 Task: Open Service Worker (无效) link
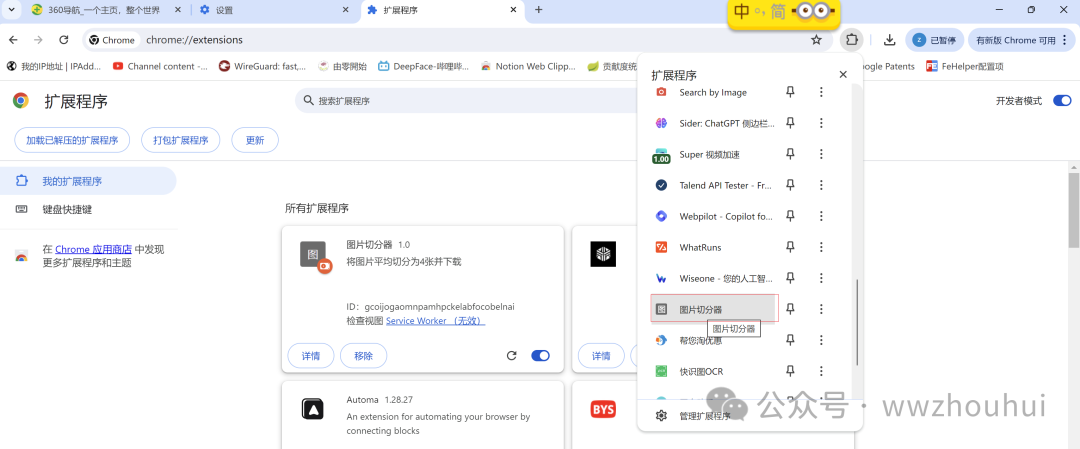click(x=435, y=321)
